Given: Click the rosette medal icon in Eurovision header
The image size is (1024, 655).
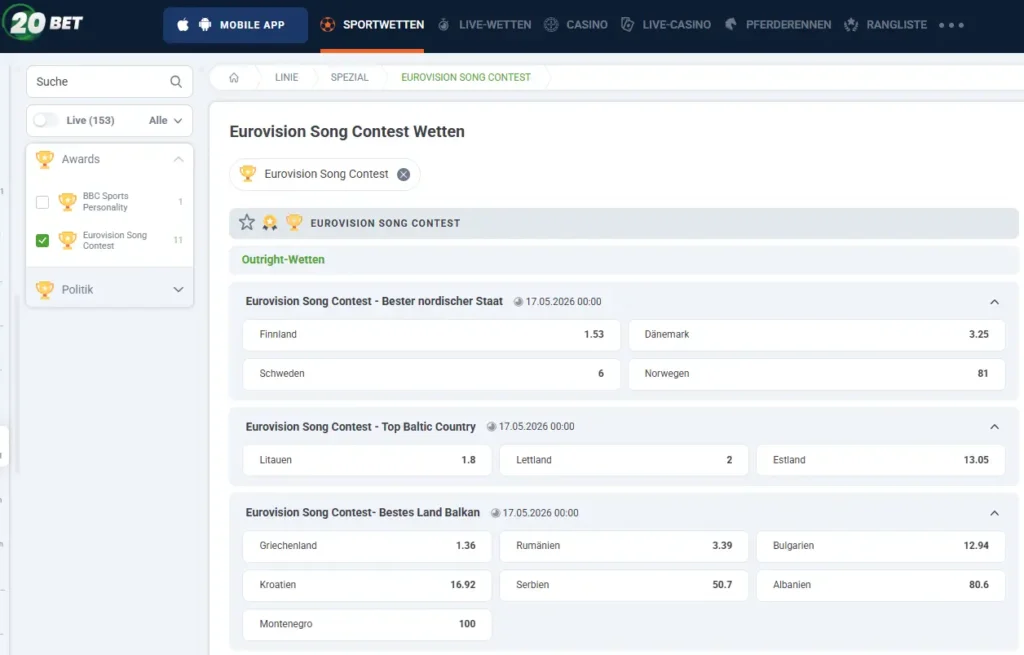Looking at the screenshot, I should (x=270, y=223).
